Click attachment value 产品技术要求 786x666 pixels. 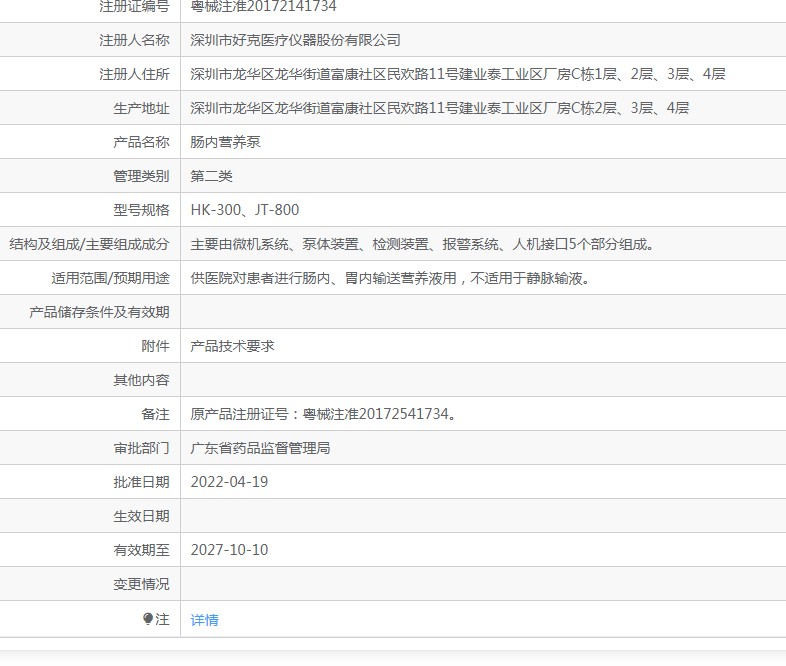pyautogui.click(x=233, y=346)
